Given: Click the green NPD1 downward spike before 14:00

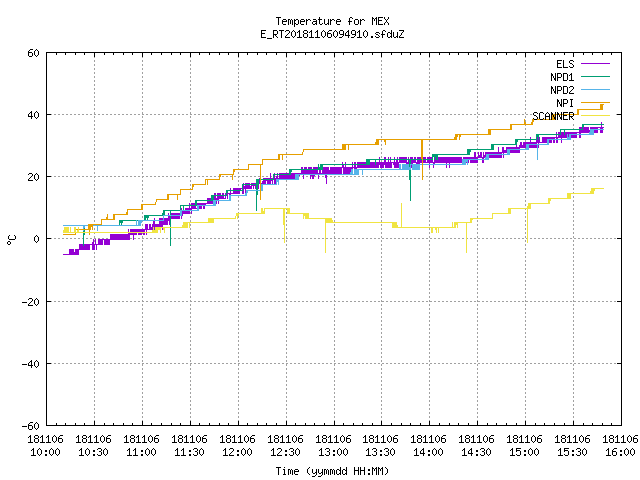Looking at the screenshot, I should tap(410, 182).
